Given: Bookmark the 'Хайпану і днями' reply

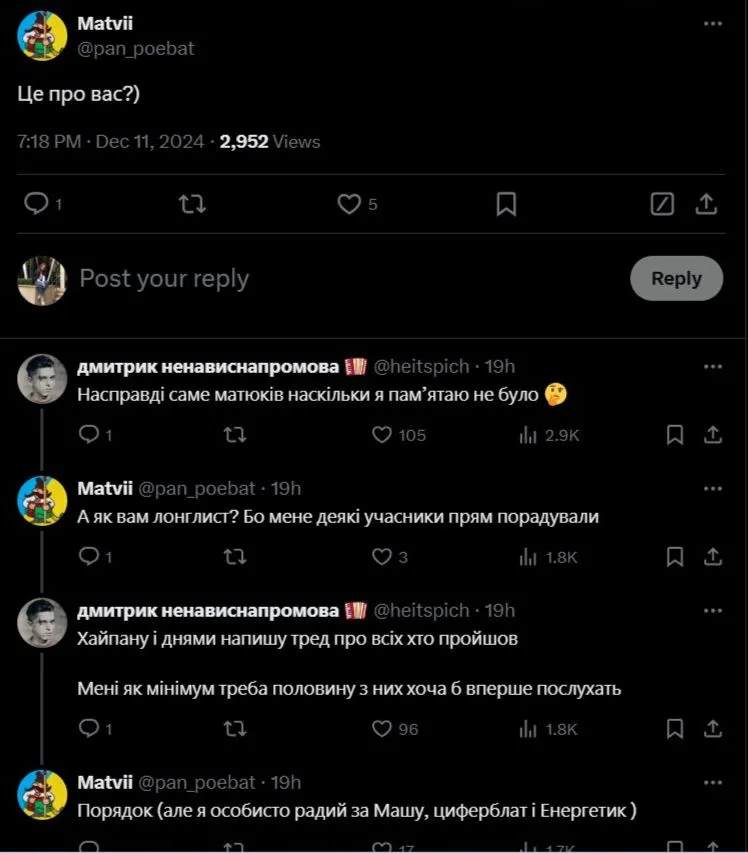Looking at the screenshot, I should (675, 729).
